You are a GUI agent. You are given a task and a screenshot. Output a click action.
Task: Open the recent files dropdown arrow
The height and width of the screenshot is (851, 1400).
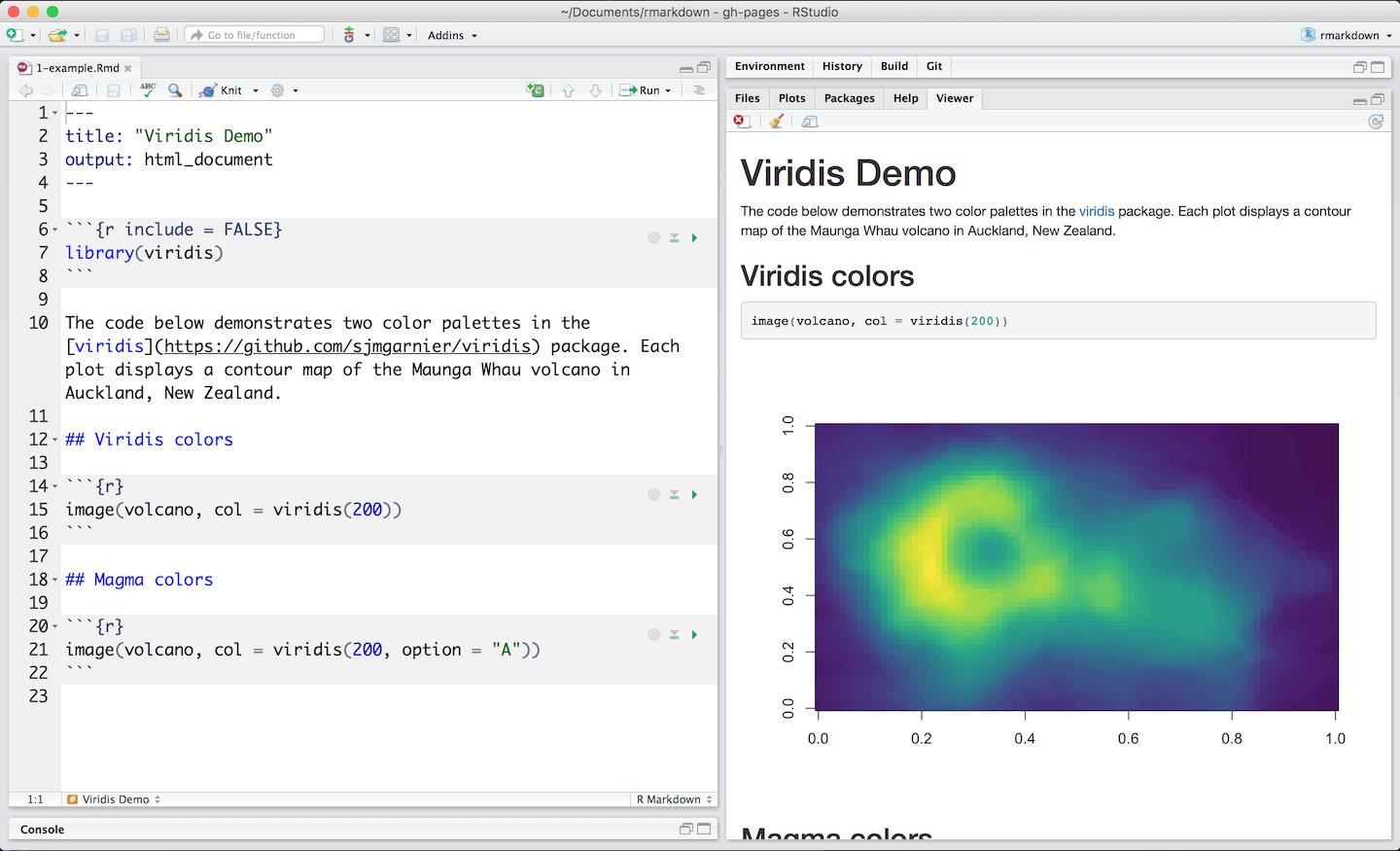77,36
